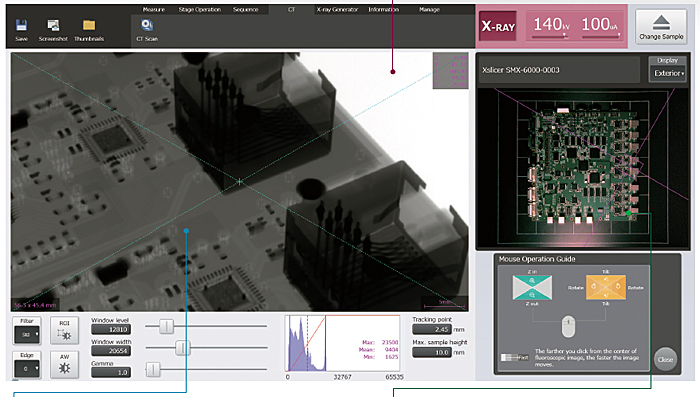Open the Stage Operation tab
This screenshot has width=700, height=397.
pos(200,9)
